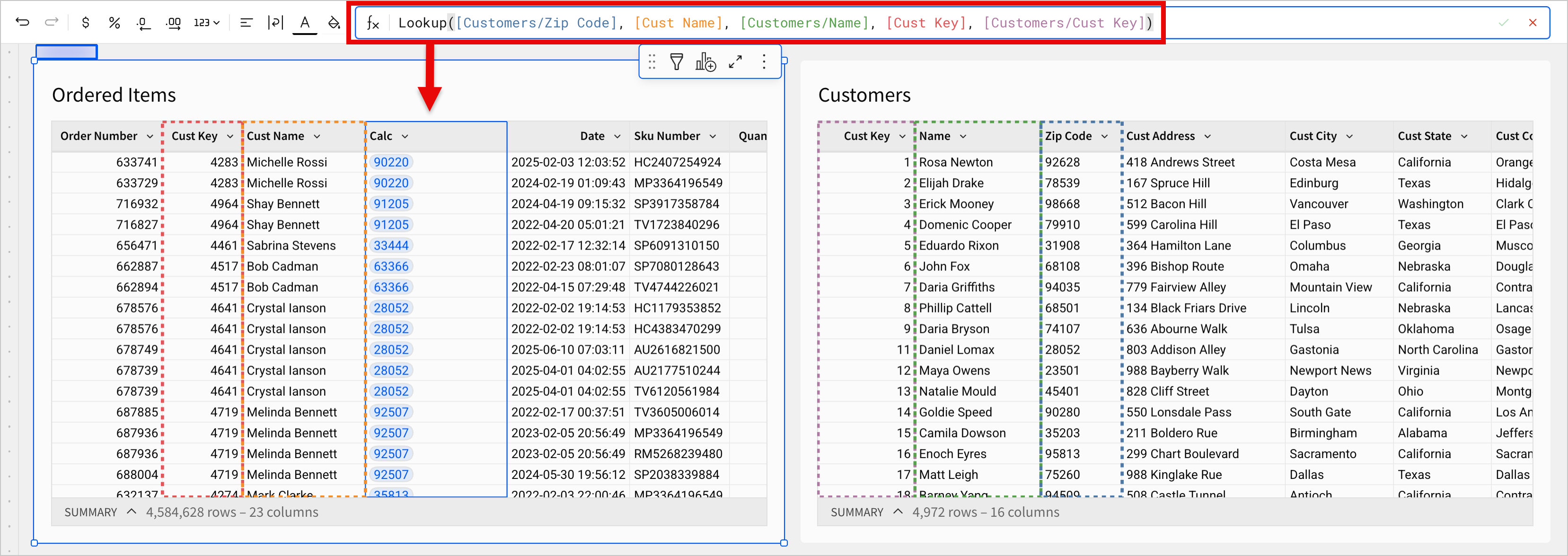Image resolution: width=1568 pixels, height=556 pixels.
Task: Select the Mountain View city cell
Action: pos(1339,287)
